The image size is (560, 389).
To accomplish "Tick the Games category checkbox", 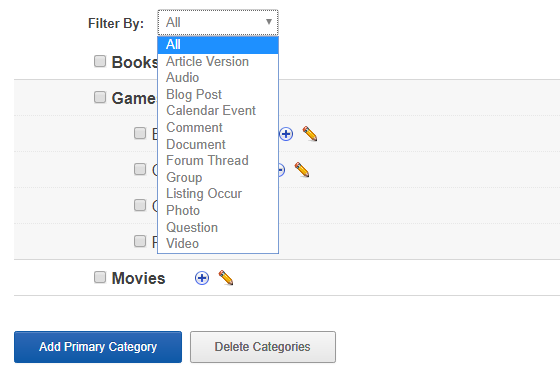I will coord(100,97).
